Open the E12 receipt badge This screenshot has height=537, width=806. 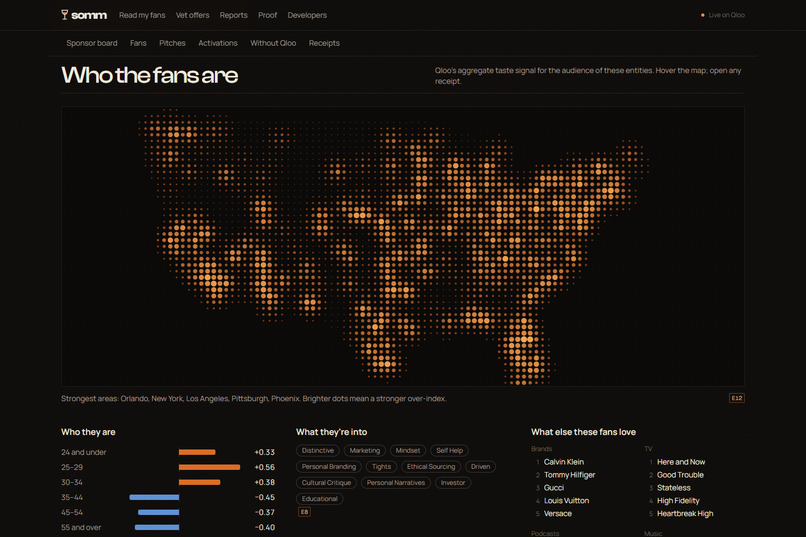click(x=737, y=398)
